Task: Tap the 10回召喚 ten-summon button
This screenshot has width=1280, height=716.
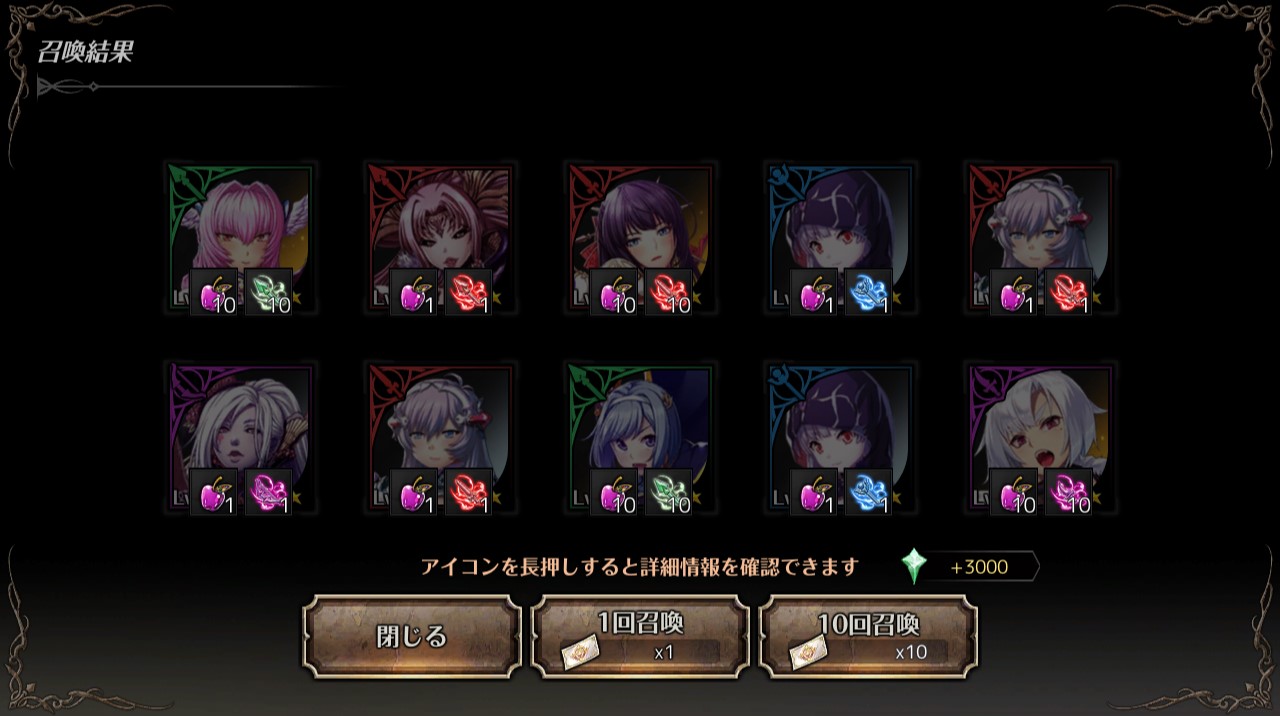Action: coord(868,637)
